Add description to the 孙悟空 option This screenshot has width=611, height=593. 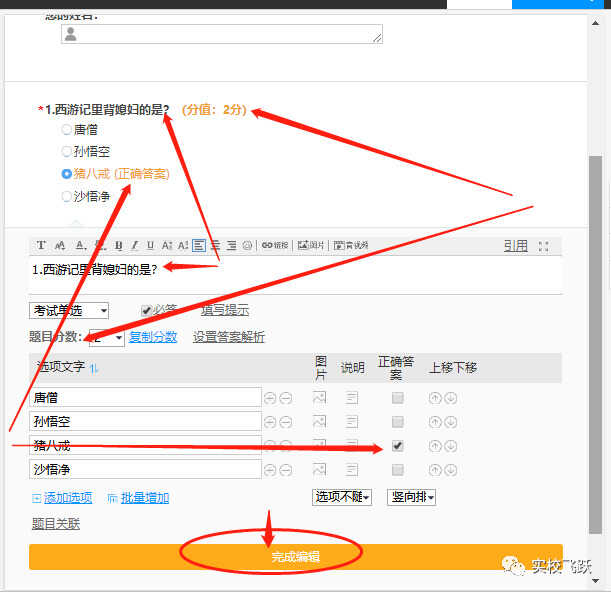pyautogui.click(x=351, y=422)
